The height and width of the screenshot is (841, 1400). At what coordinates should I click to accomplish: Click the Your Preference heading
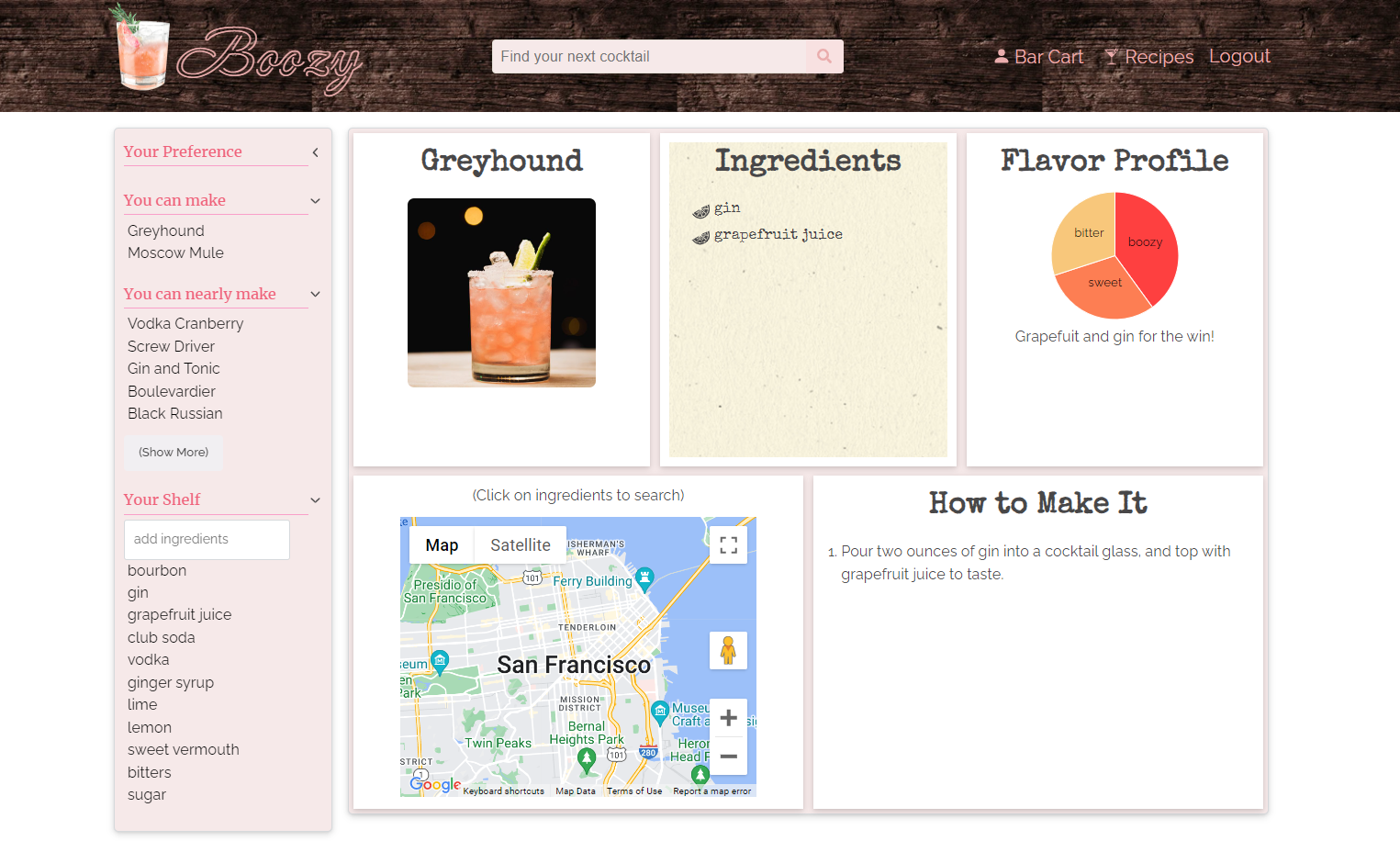coord(183,151)
